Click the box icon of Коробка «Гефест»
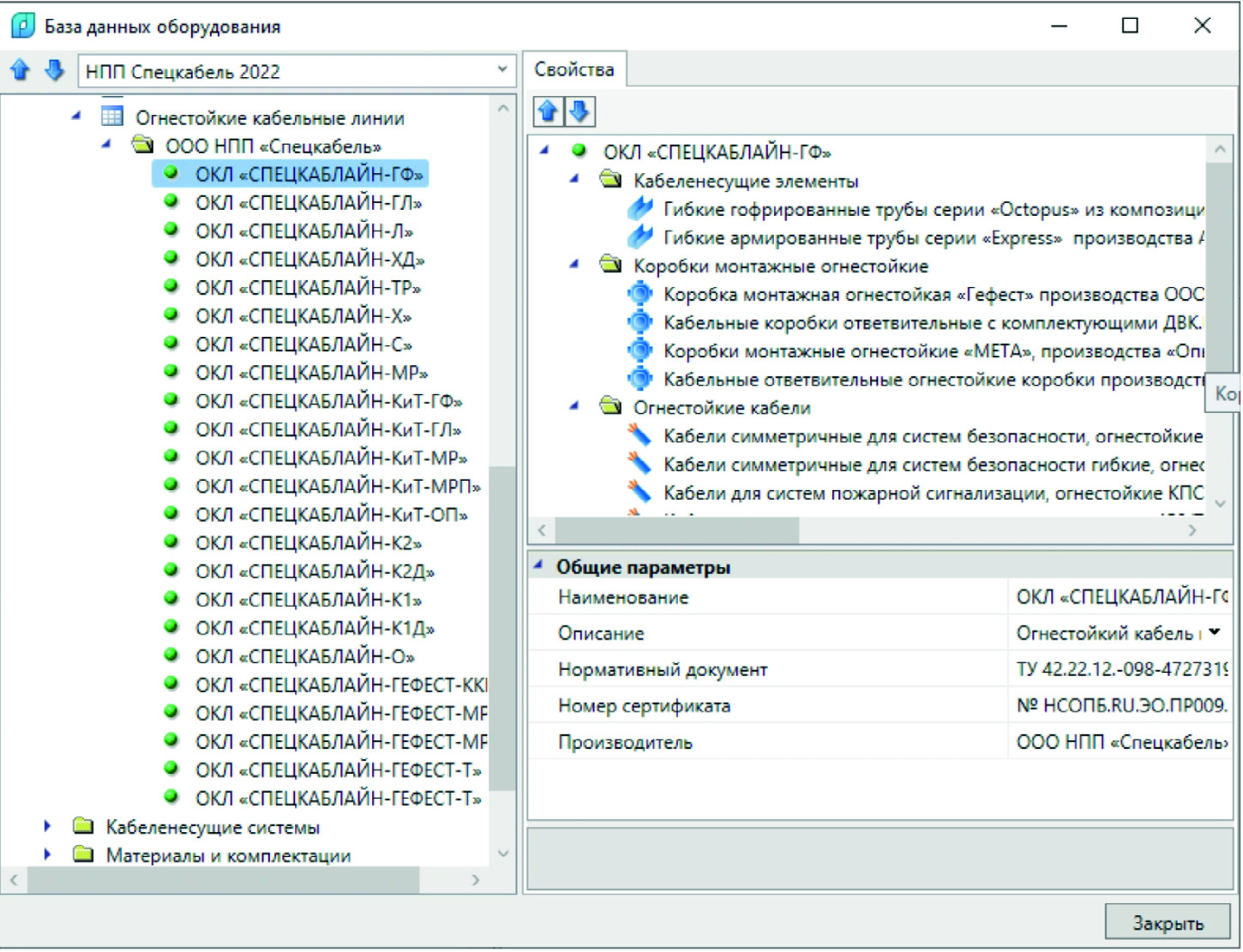 (x=640, y=294)
